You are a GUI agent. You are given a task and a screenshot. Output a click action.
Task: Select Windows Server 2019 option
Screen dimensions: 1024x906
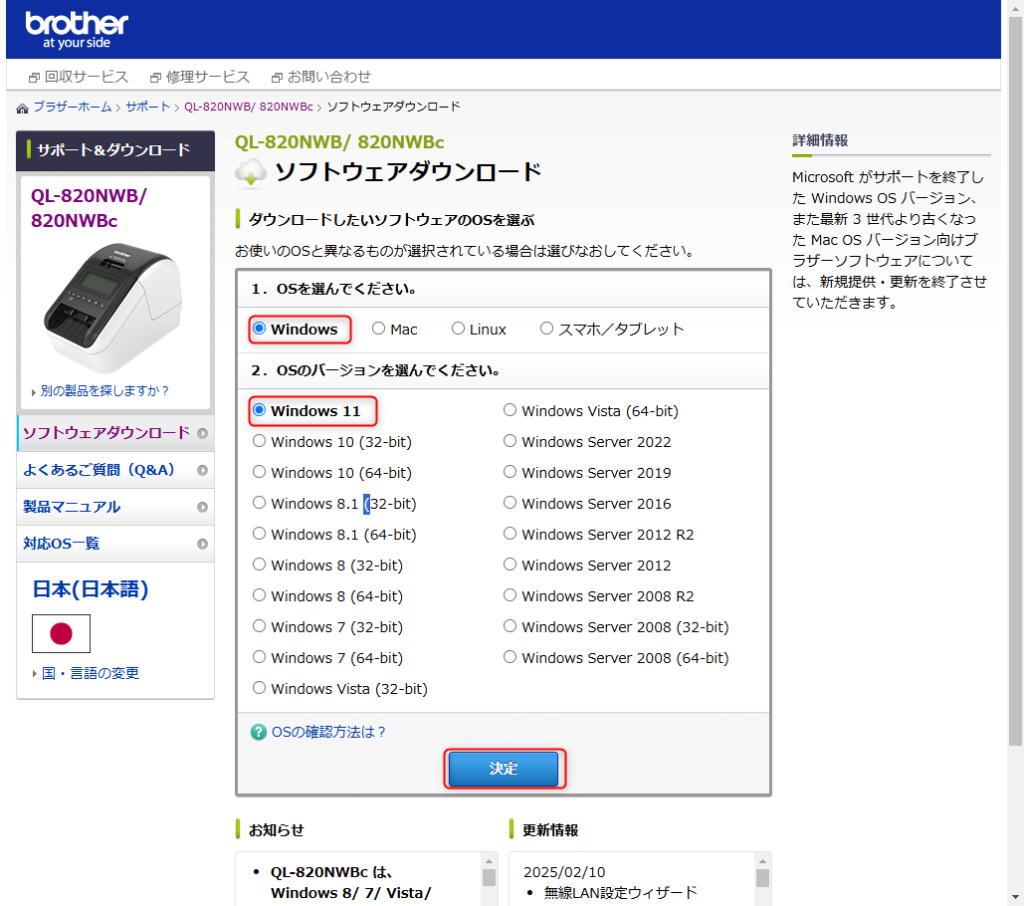pos(509,472)
